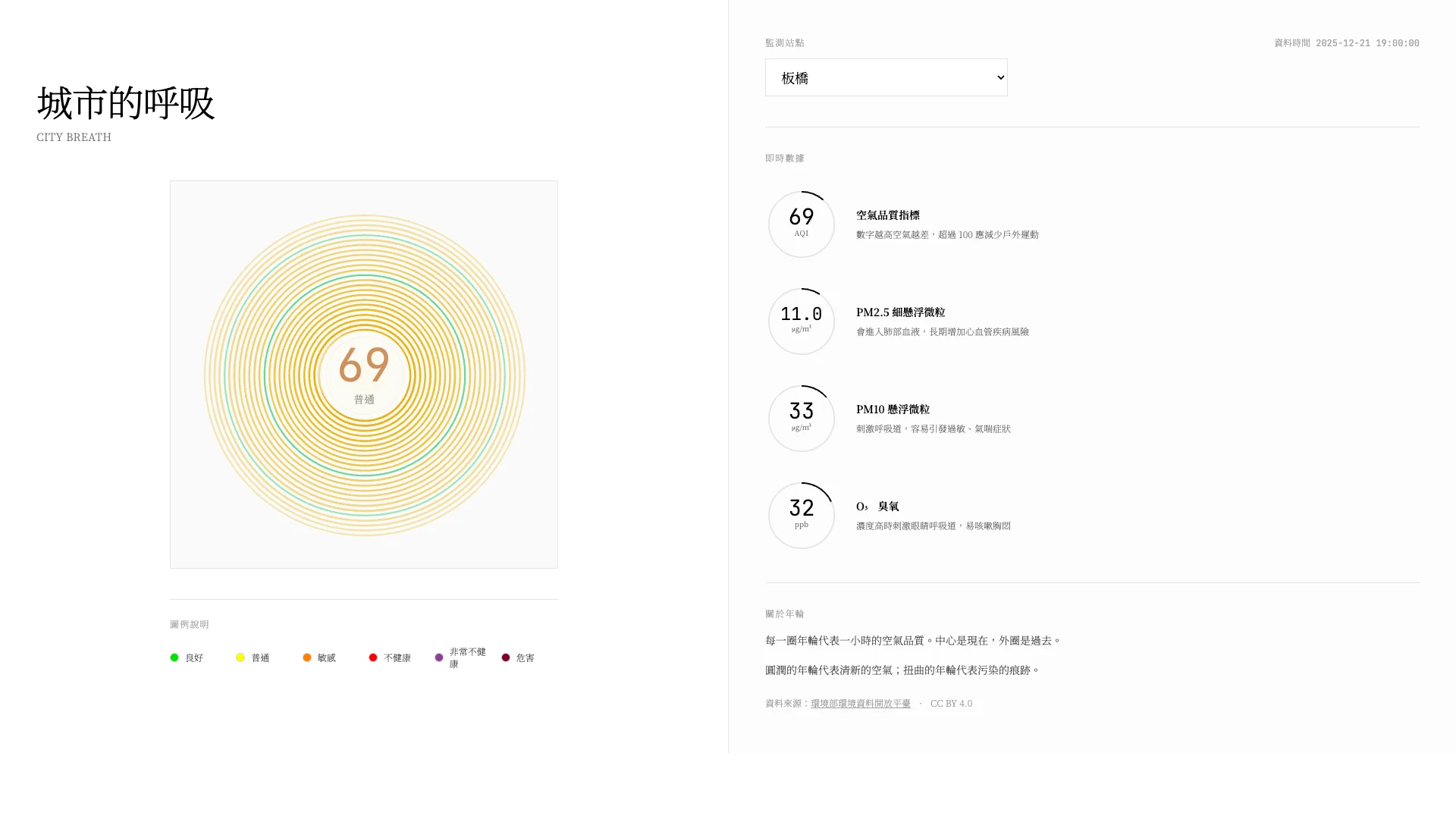Open the 環境部環境資料開放平臺 source link
The width and height of the screenshot is (1456, 819).
[x=860, y=704]
